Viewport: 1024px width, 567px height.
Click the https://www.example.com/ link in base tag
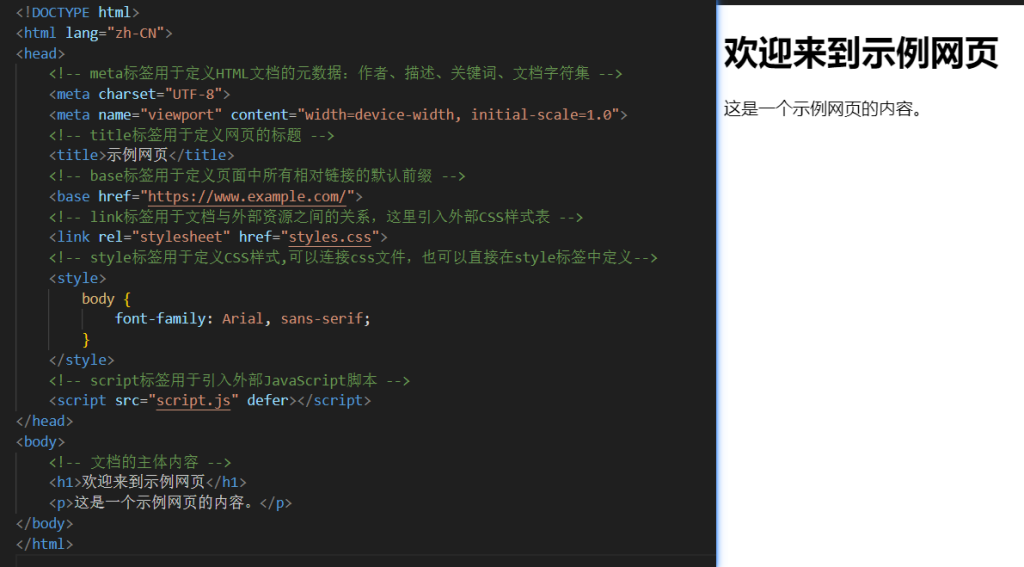coord(249,196)
